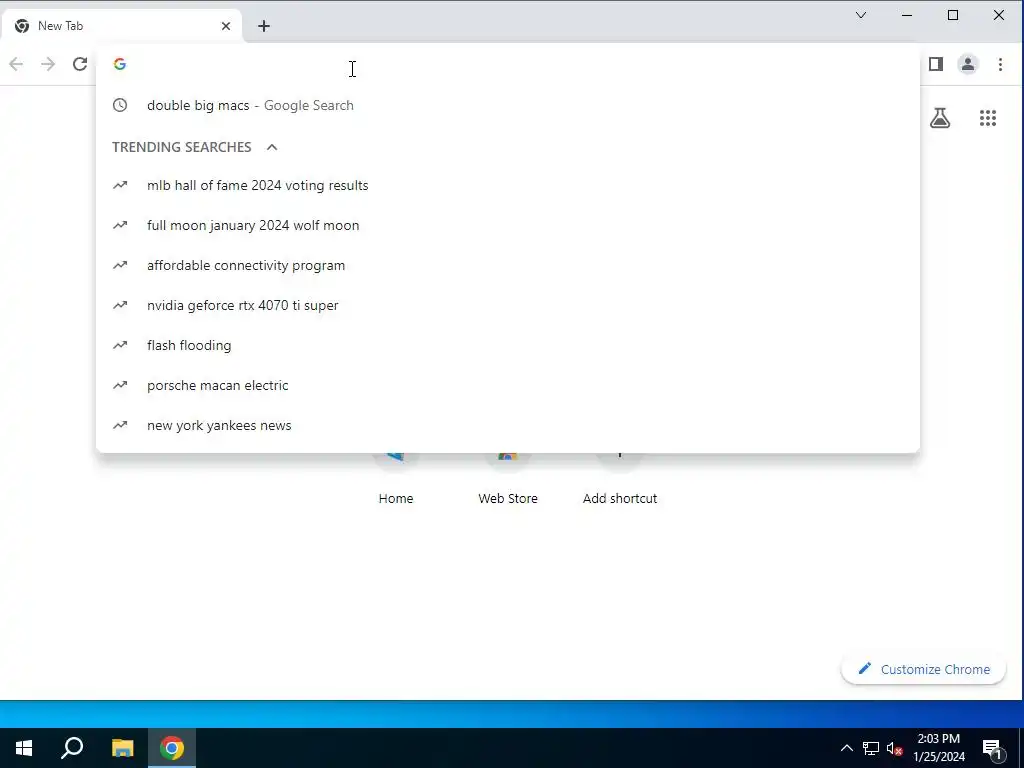Select the double big macs history suggestion
The width and height of the screenshot is (1024, 768).
coord(507,105)
